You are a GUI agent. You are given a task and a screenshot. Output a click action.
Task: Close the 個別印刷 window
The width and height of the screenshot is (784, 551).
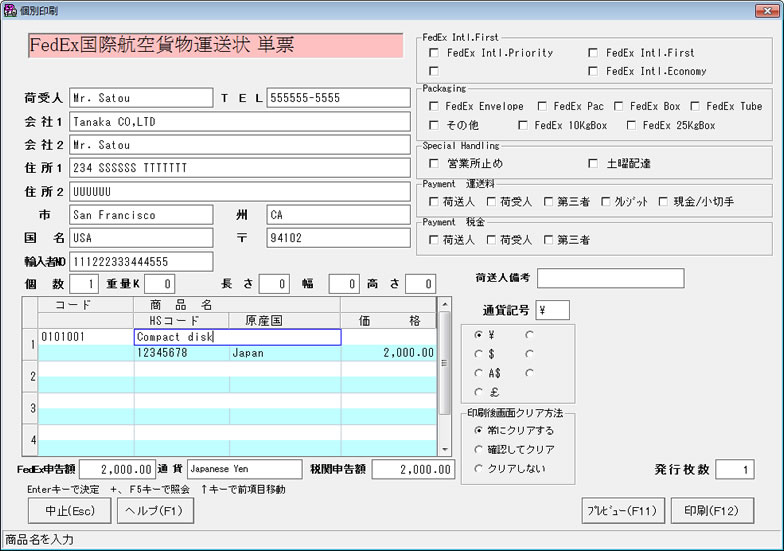tap(771, 9)
